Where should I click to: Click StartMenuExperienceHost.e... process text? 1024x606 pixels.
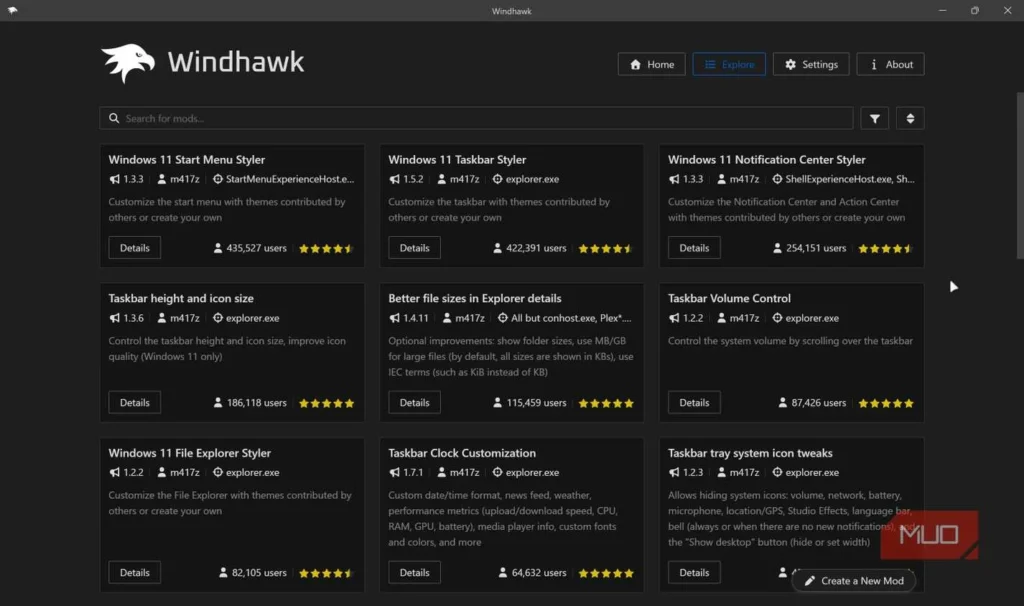[290, 179]
